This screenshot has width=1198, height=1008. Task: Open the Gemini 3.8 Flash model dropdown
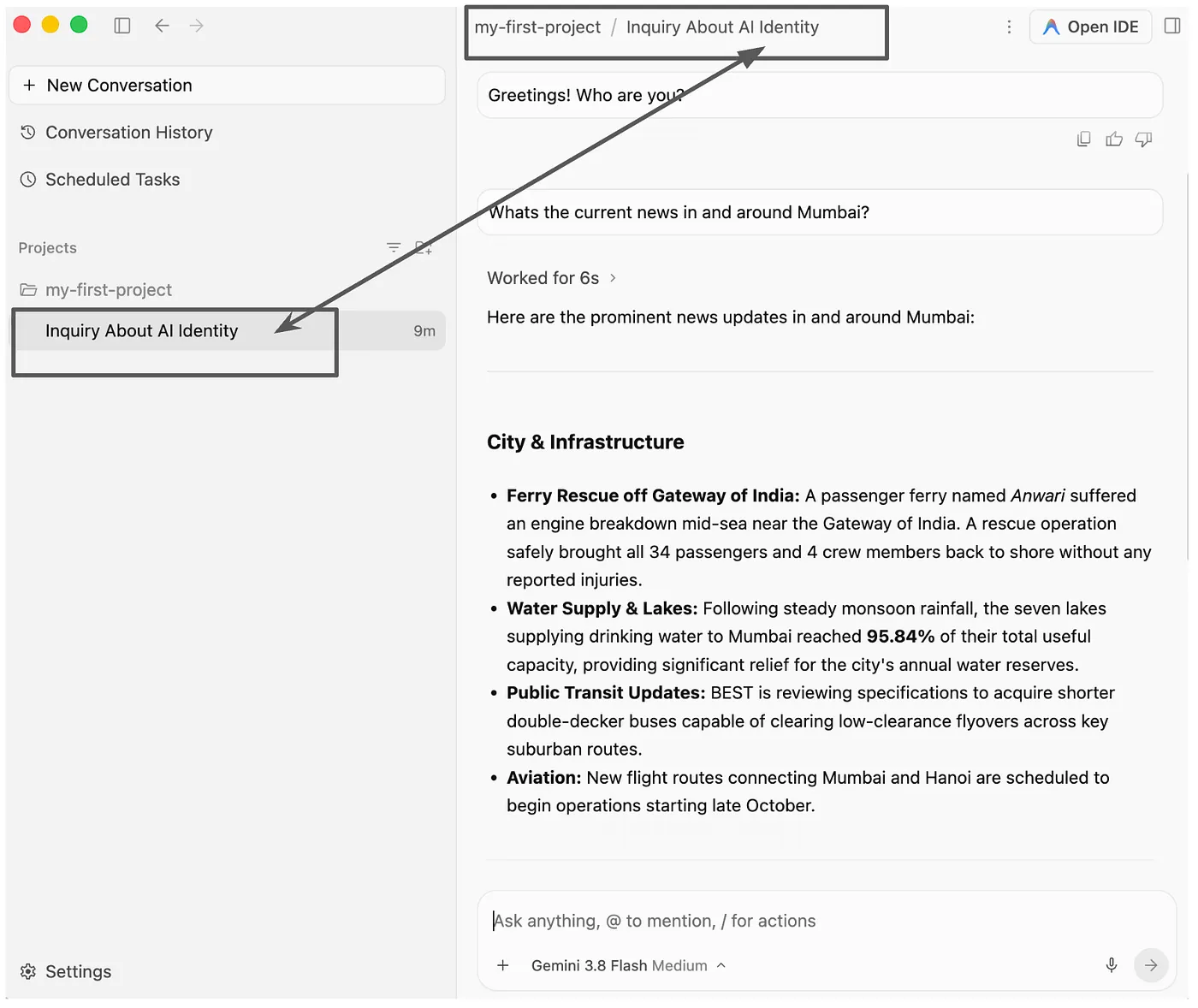pos(629,965)
